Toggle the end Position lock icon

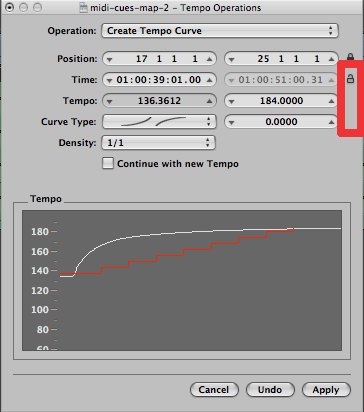pyautogui.click(x=350, y=57)
